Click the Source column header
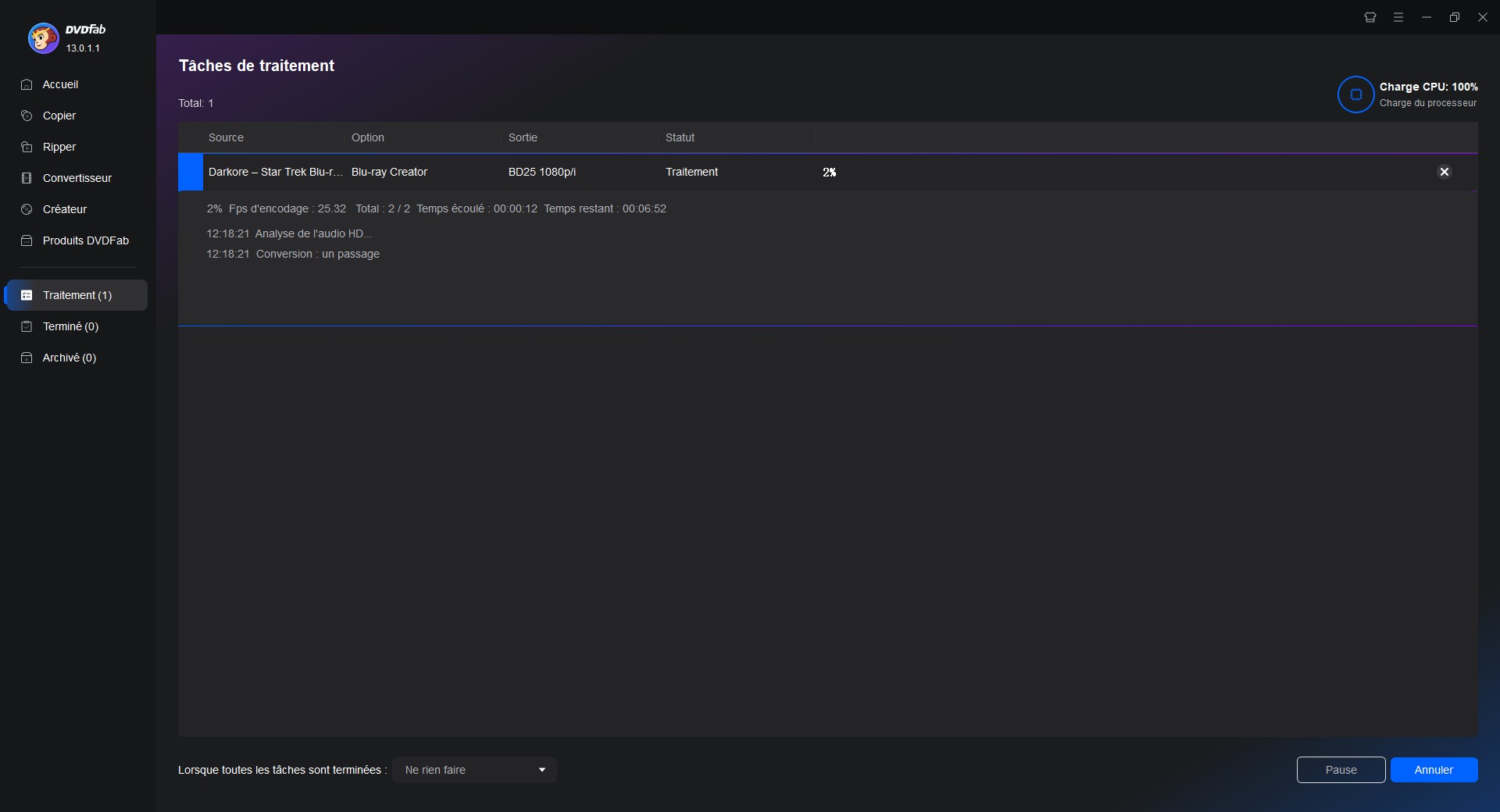The image size is (1500, 812). click(226, 137)
